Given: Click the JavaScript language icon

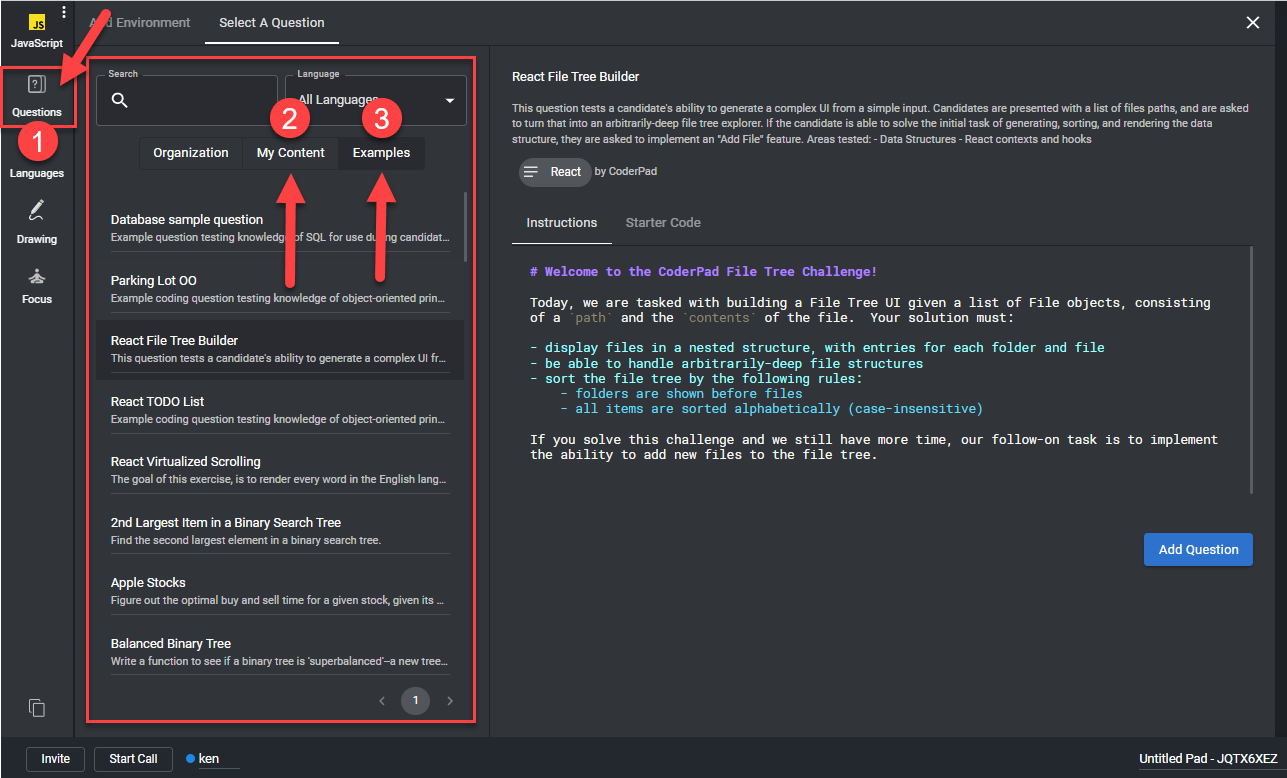Looking at the screenshot, I should pyautogui.click(x=37, y=24).
